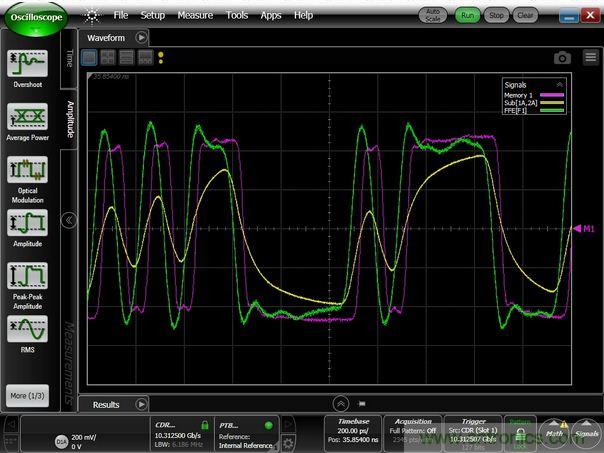The image size is (604, 453).
Task: Click the More (1/3) button
Action: (27, 394)
